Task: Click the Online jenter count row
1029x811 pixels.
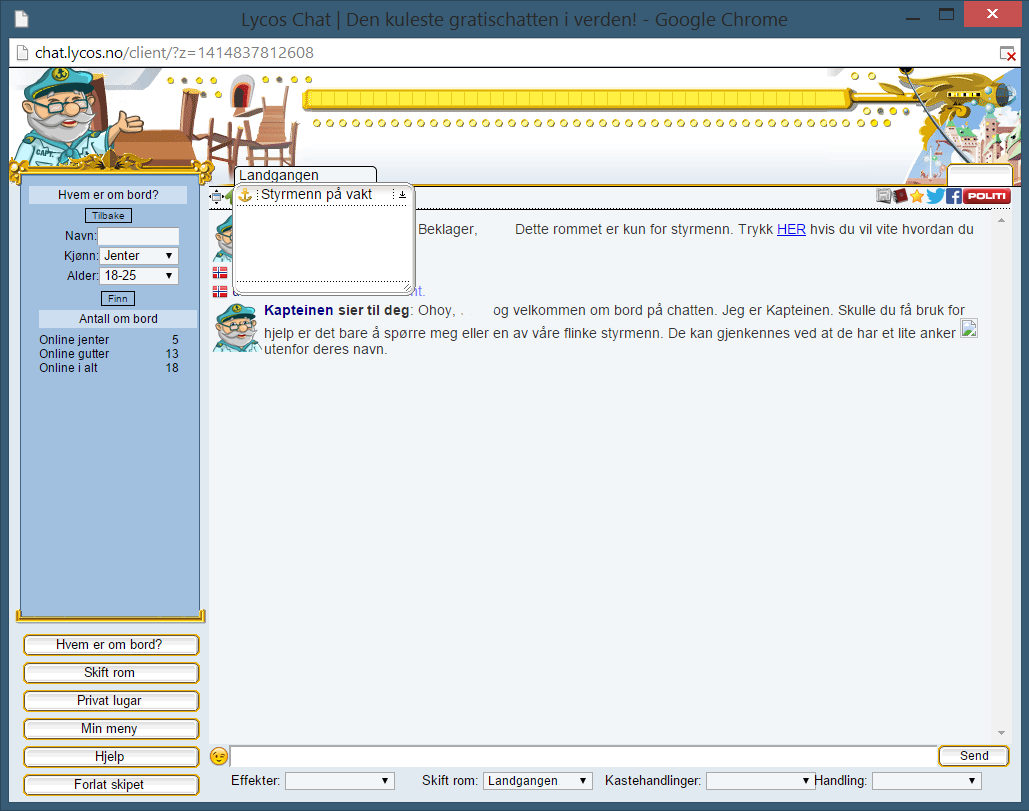Action: [109, 340]
